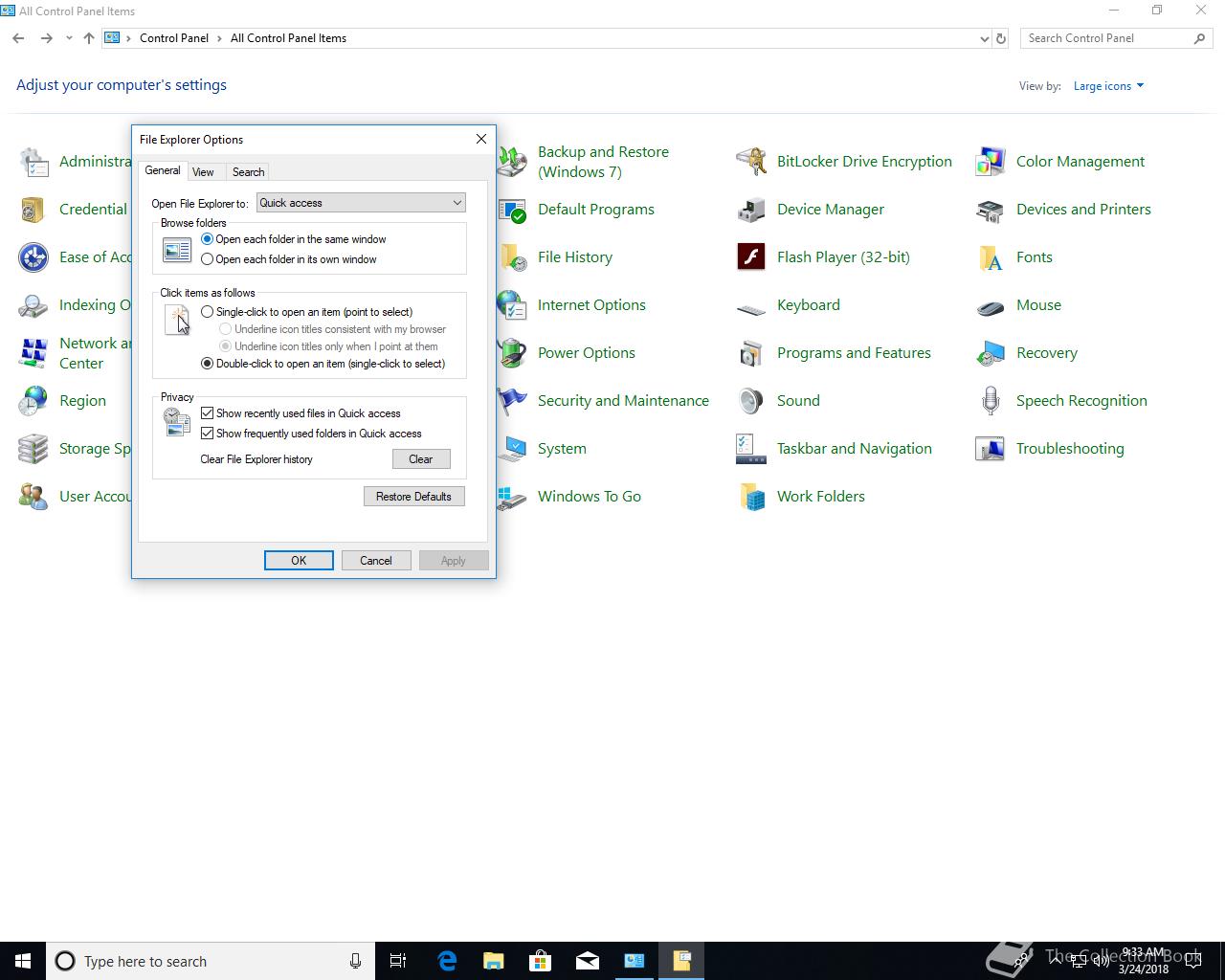
Task: Select Single-click to open an item
Action: tap(208, 312)
